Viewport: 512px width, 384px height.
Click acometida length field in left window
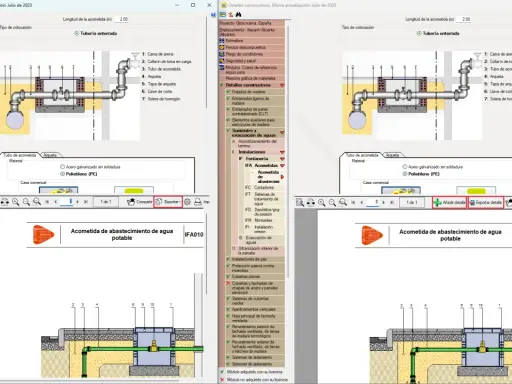122,19
